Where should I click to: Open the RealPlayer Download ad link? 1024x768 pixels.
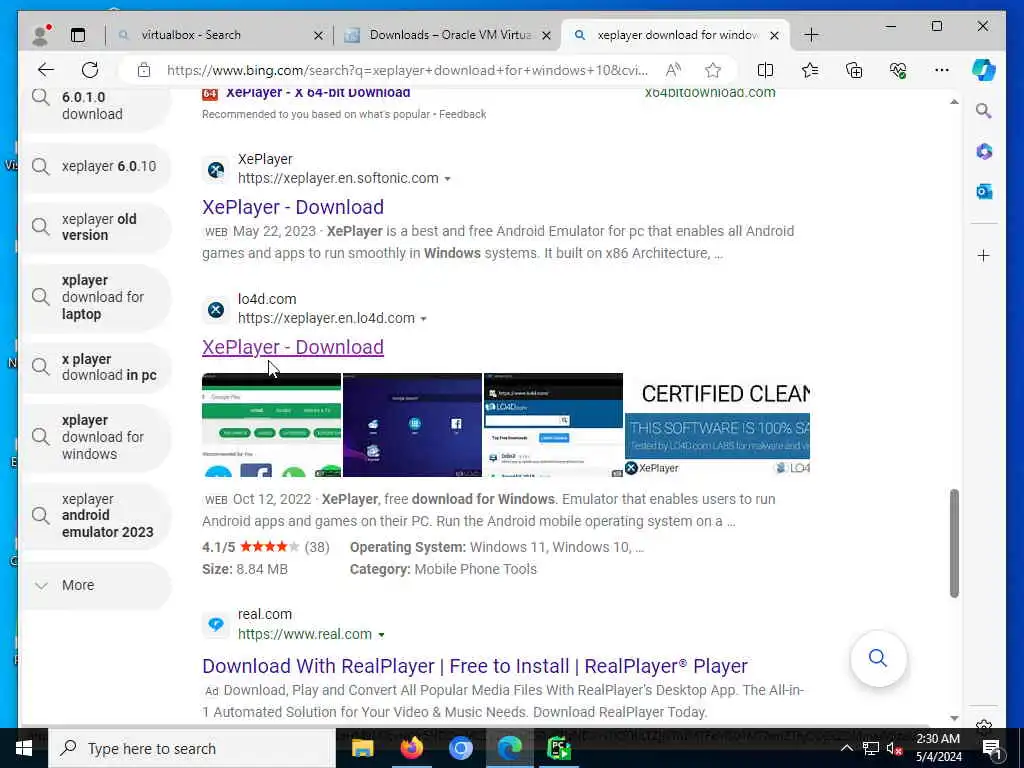pos(475,666)
